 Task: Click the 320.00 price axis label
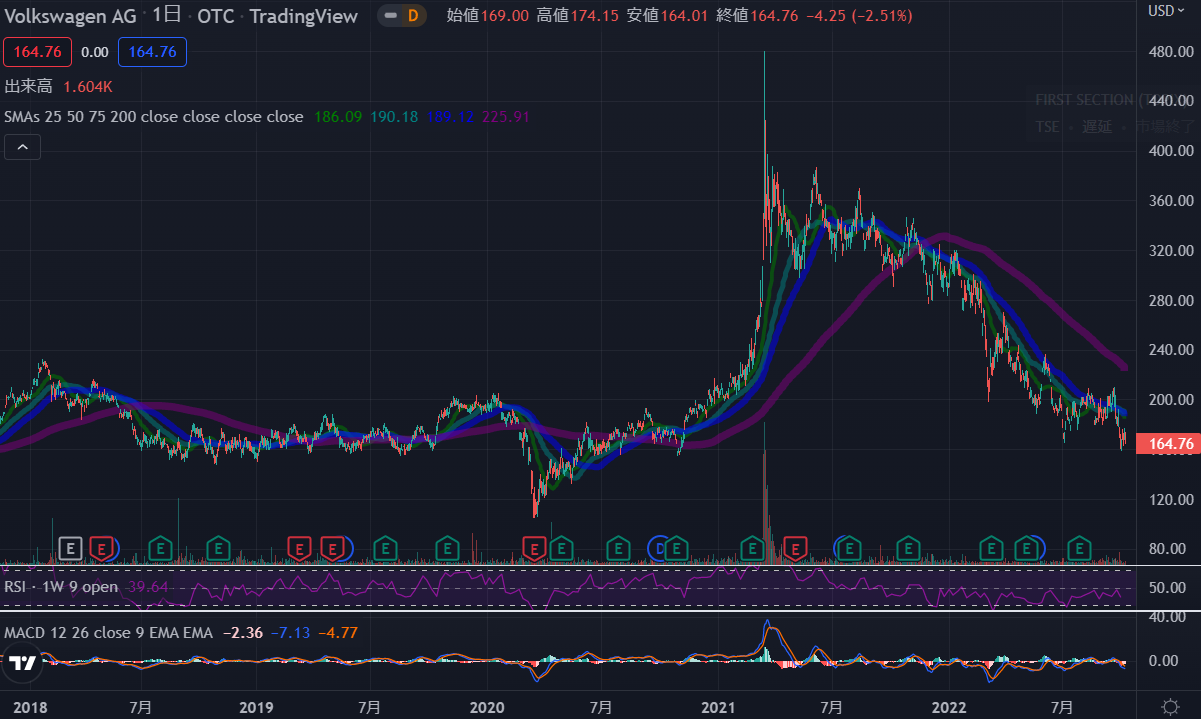1172,250
